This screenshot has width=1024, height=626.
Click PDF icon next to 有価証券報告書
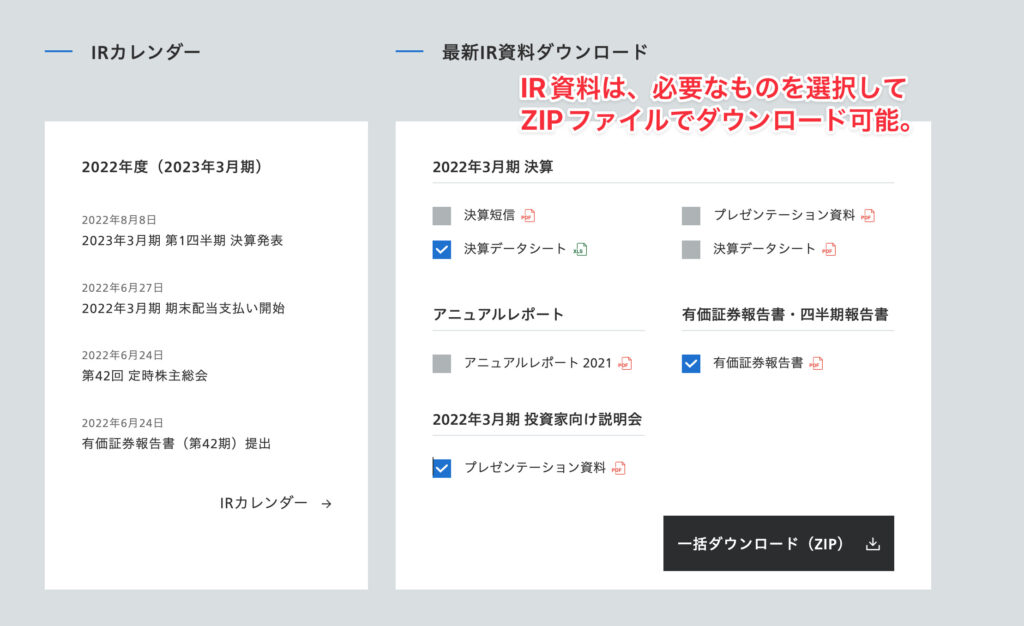coord(816,364)
